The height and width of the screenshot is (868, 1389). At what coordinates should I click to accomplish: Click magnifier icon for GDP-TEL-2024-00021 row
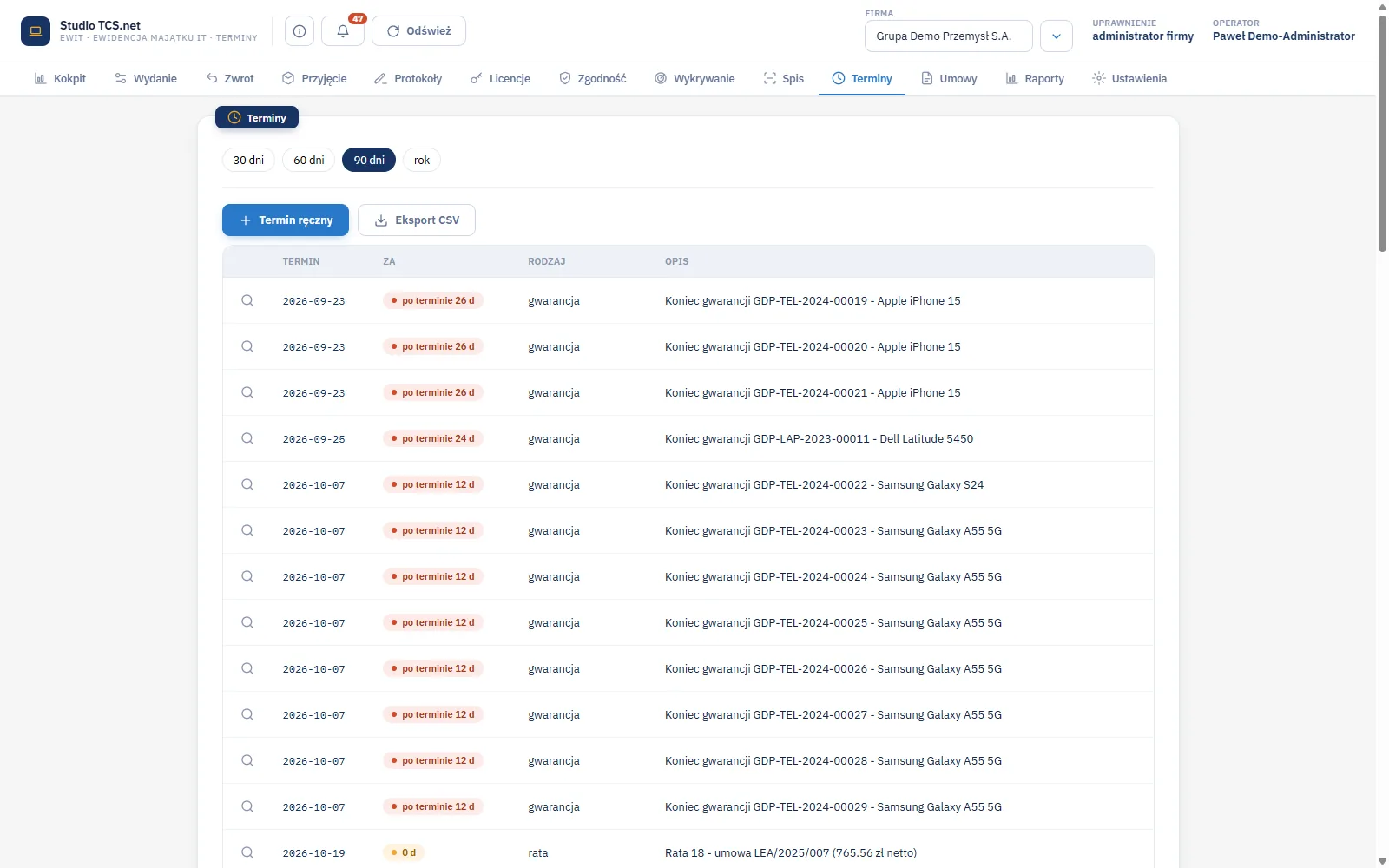coord(247,392)
